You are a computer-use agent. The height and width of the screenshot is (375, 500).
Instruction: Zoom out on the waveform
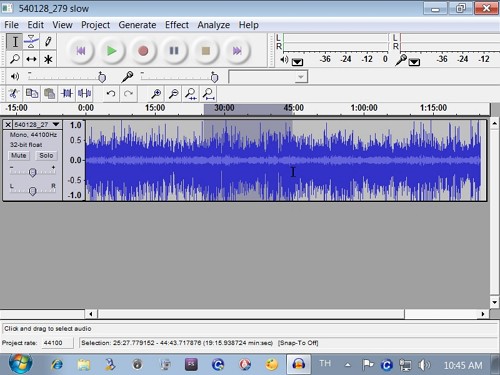(x=174, y=94)
